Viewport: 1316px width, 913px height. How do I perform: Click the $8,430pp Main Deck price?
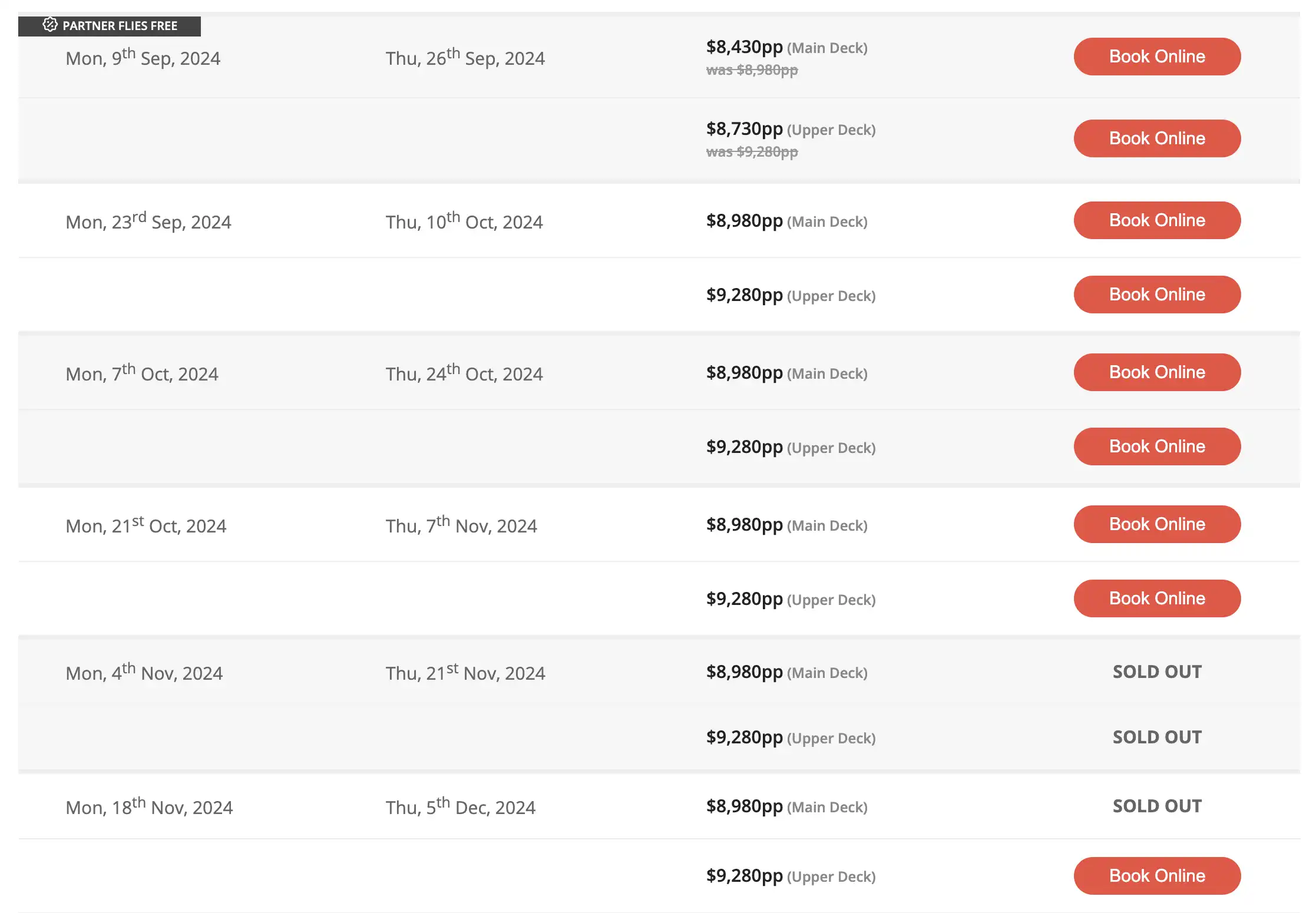click(744, 47)
